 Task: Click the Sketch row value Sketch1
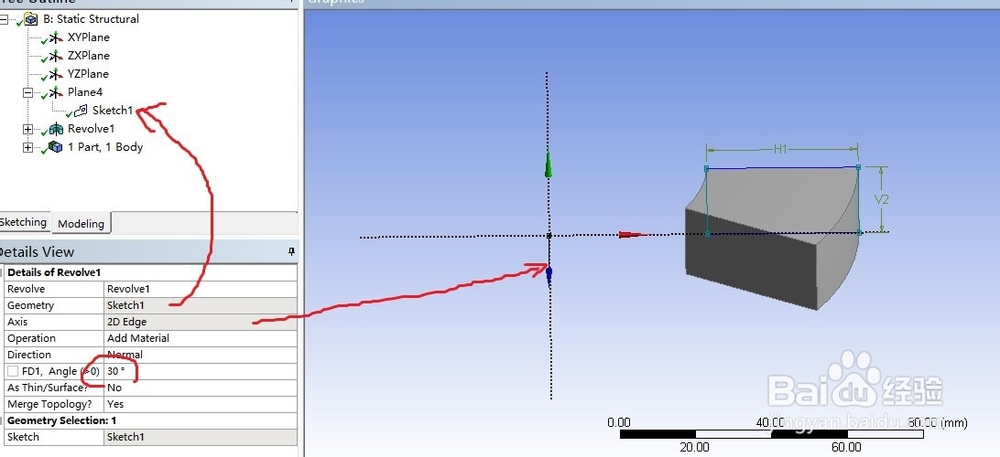(200, 437)
